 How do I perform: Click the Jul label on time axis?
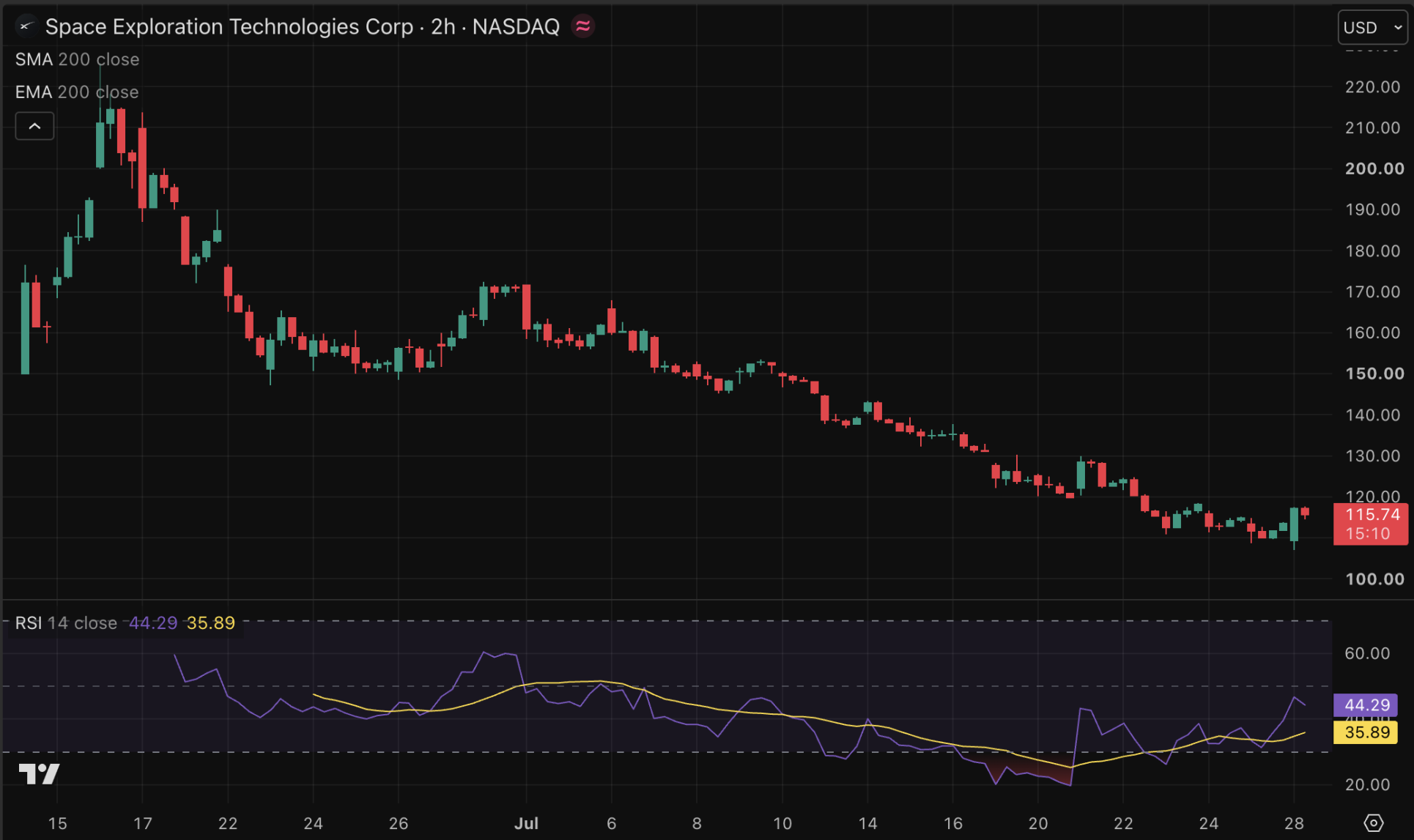click(x=526, y=823)
